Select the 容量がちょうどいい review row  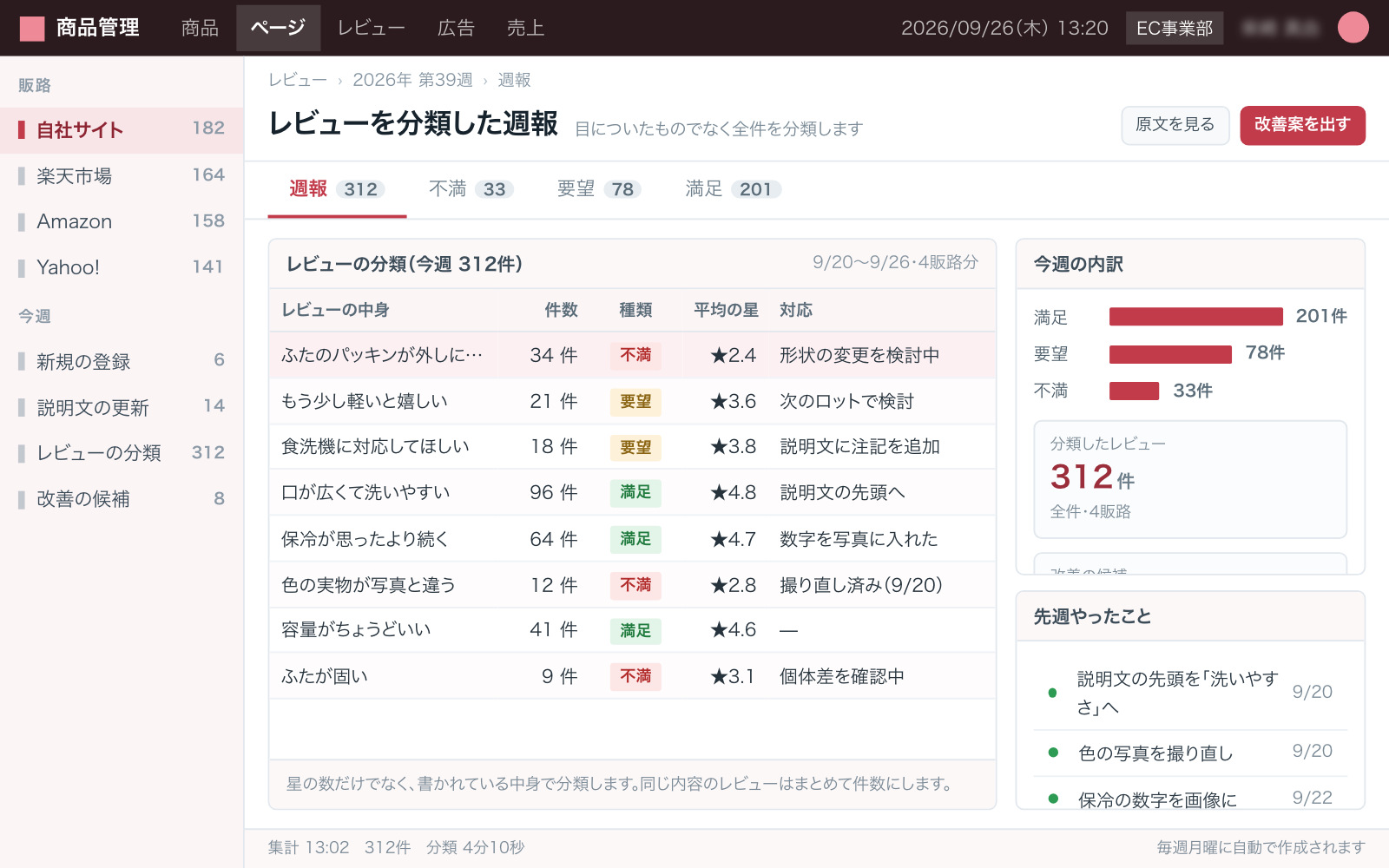click(x=632, y=630)
